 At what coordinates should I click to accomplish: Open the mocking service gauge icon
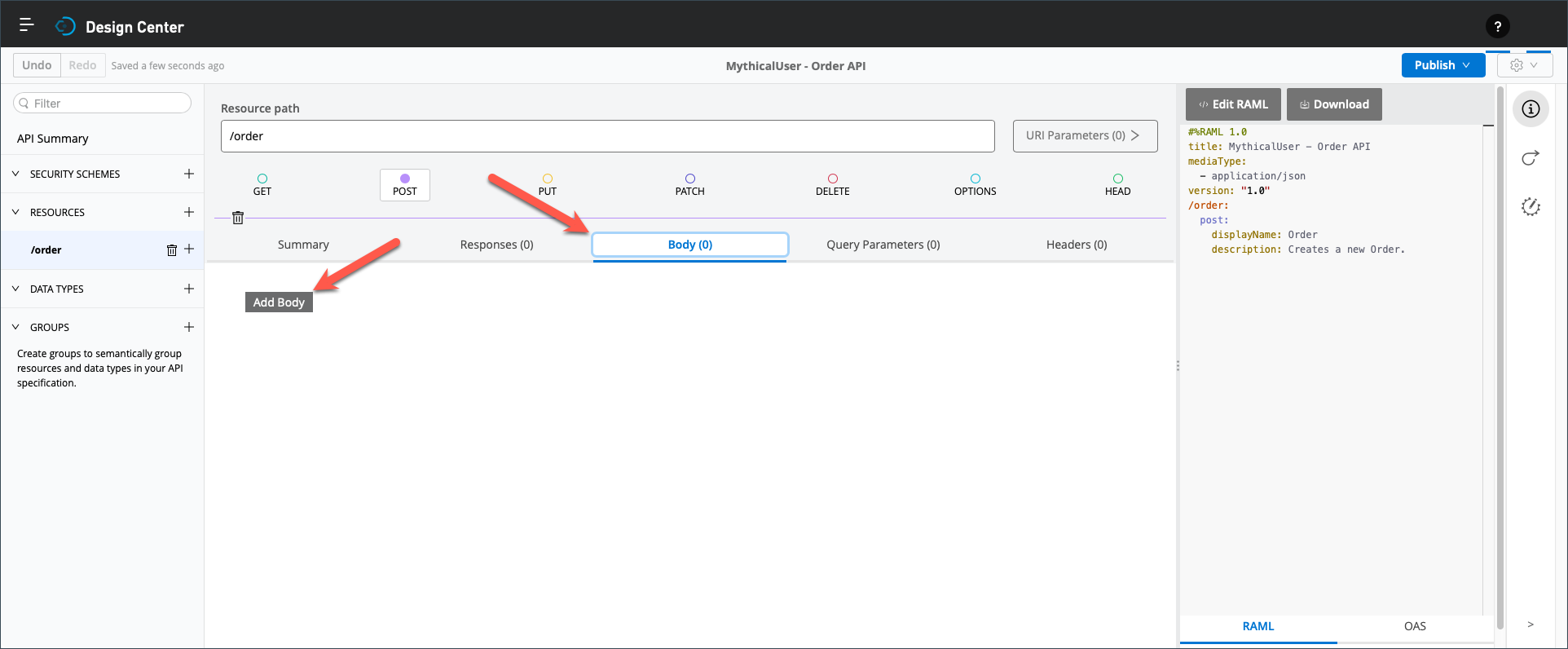(x=1531, y=206)
